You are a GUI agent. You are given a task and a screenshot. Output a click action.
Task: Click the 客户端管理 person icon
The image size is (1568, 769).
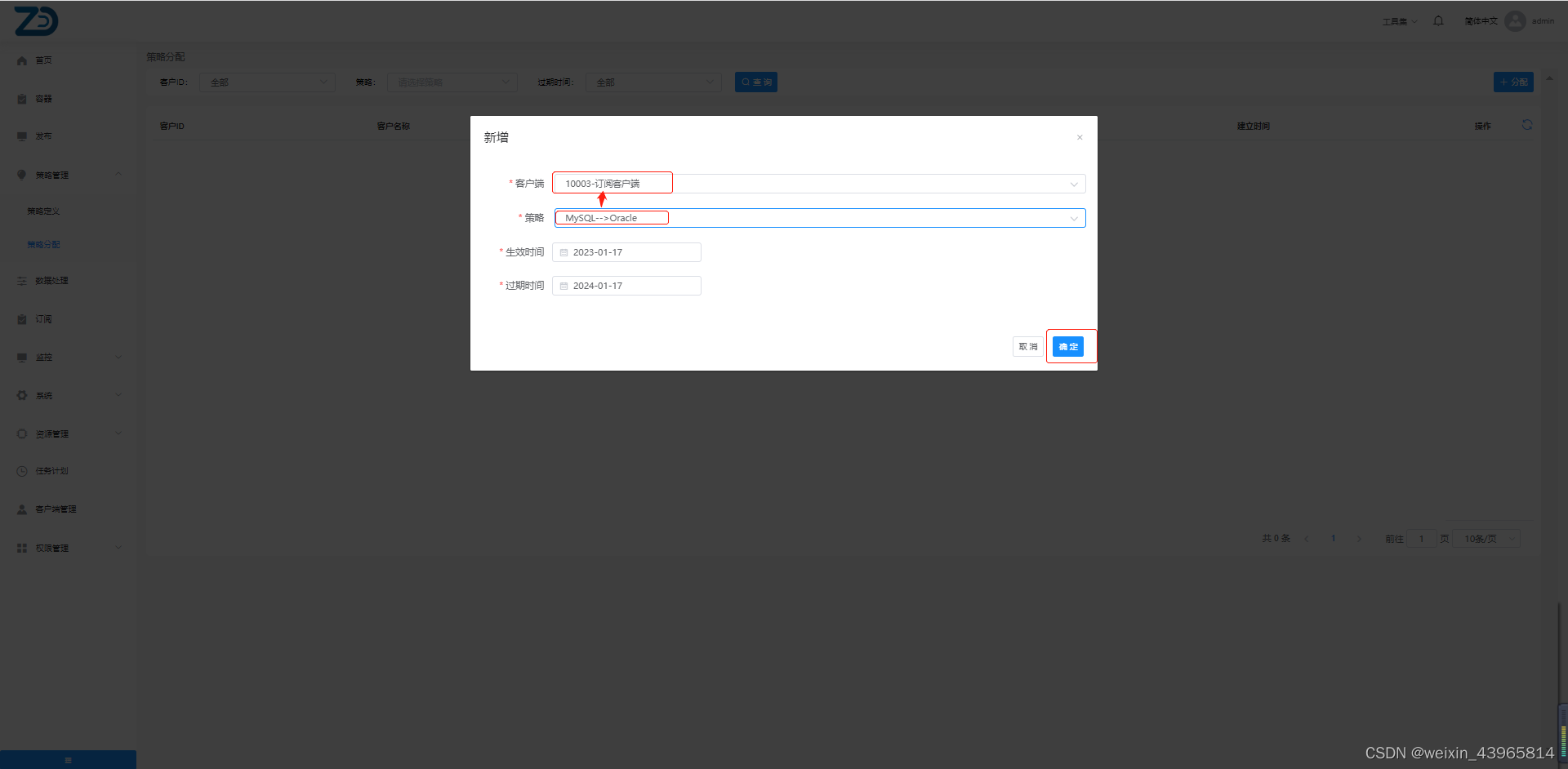22,509
